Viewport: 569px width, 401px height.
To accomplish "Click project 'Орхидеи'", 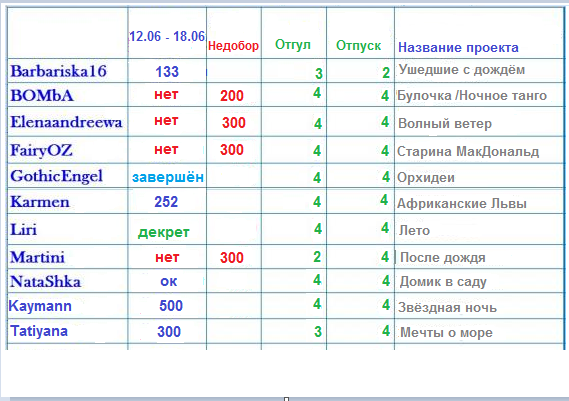I will click(426, 178).
